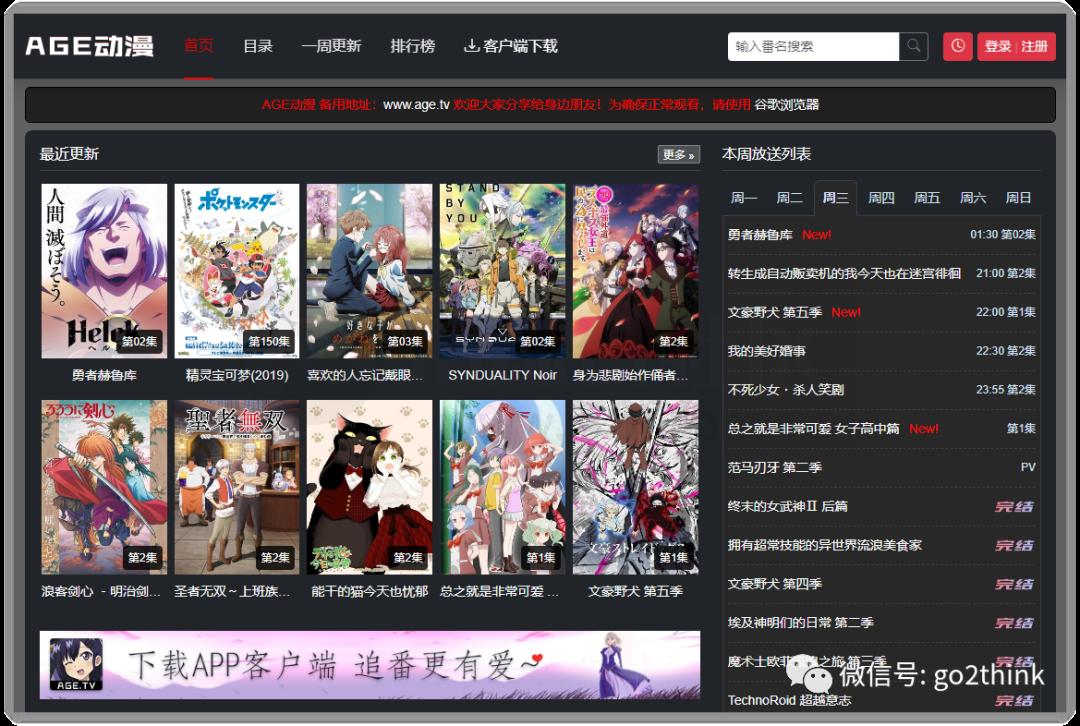Screen dimensions: 1080x726
Task: Focus the 输入番名搜索 search field
Action: click(813, 46)
